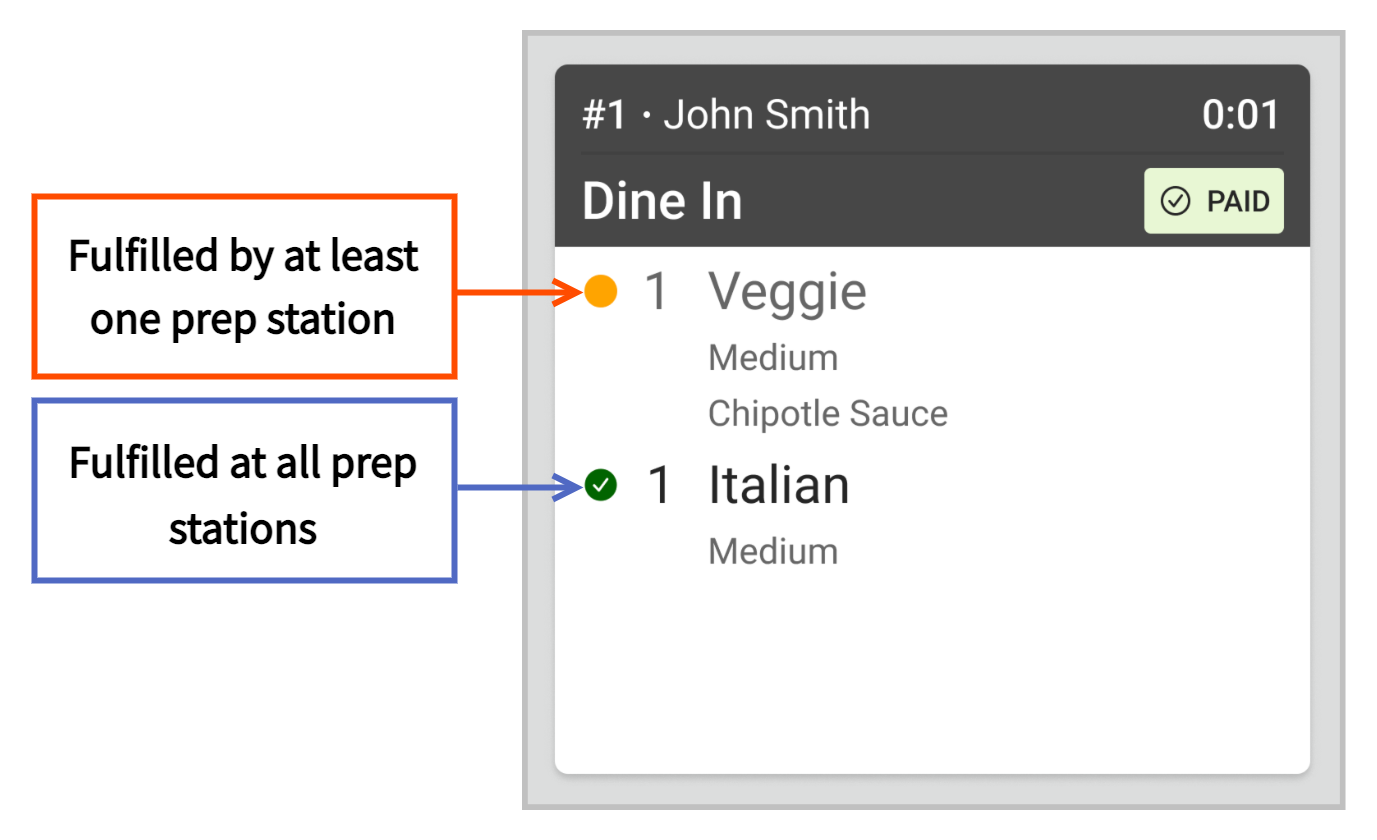
Task: Click the green checkmark icon beside Italian
Action: [600, 485]
